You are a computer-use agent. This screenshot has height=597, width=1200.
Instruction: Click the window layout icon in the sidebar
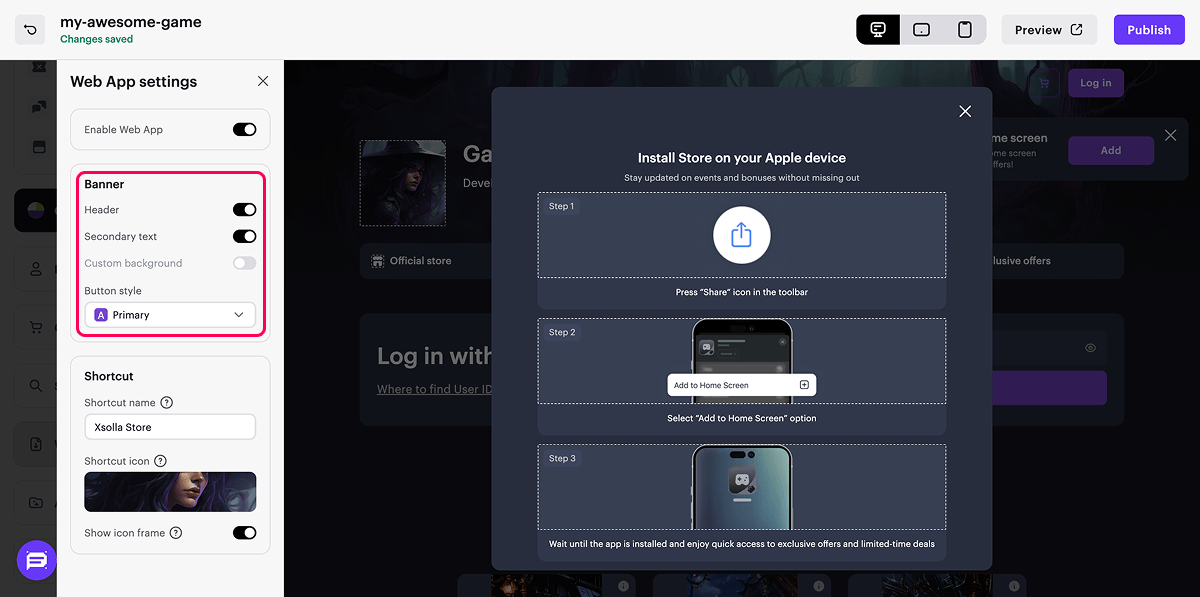[39, 146]
